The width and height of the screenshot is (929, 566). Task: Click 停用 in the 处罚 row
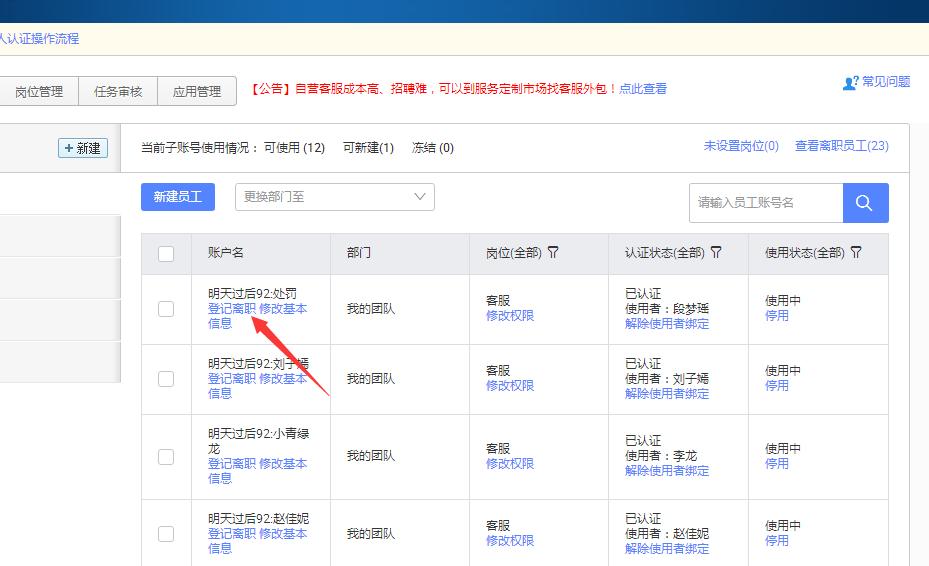(x=777, y=316)
